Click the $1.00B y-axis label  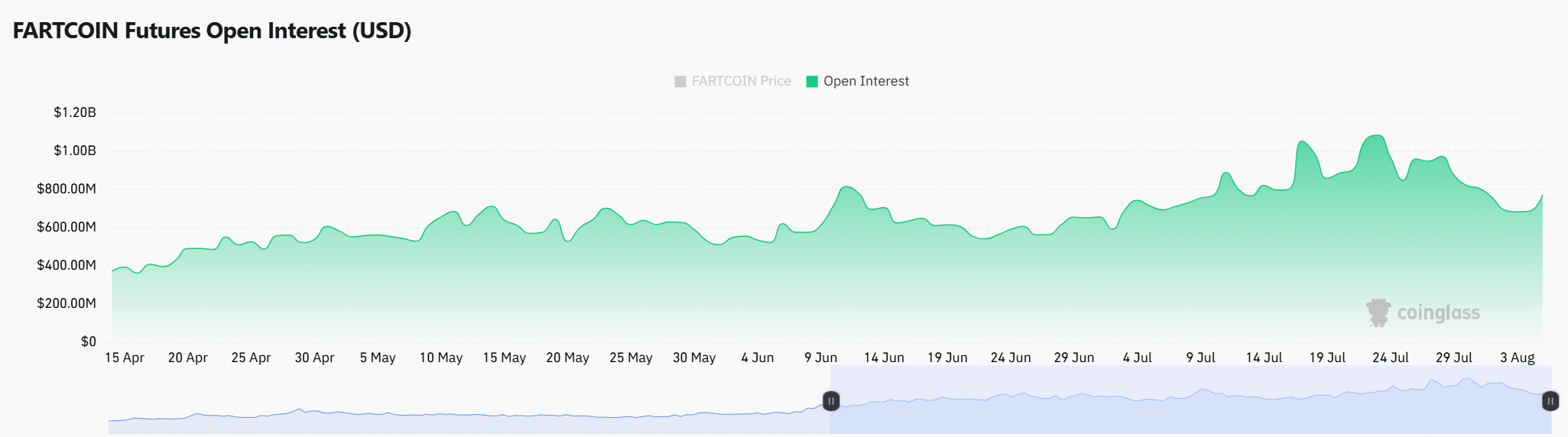click(x=75, y=151)
